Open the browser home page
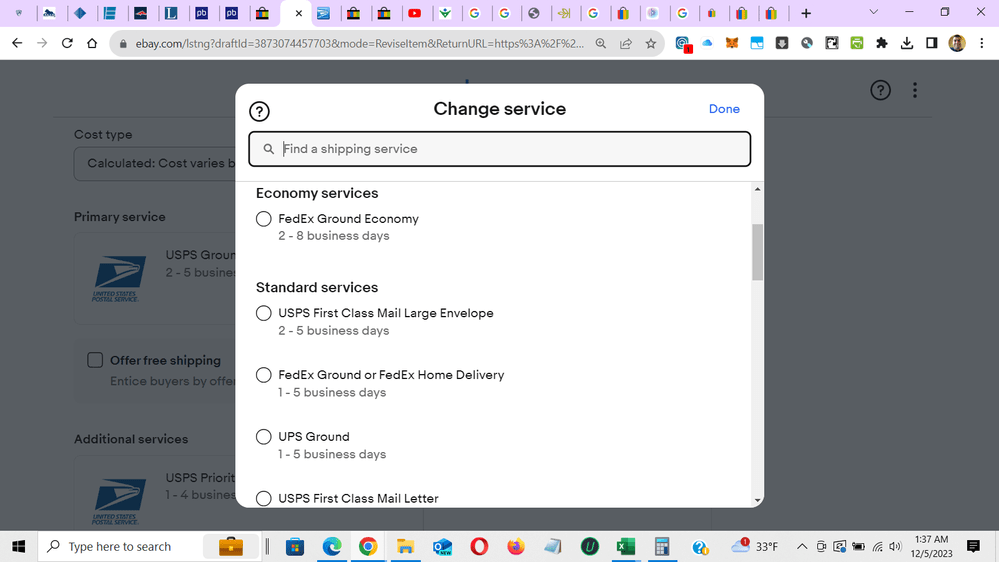The width and height of the screenshot is (999, 562). (92, 43)
